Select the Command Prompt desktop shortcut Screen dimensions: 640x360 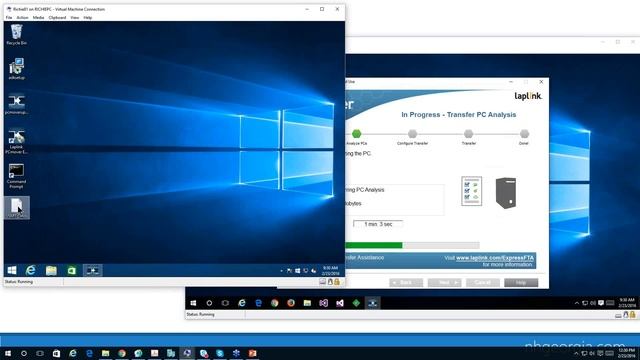[x=16, y=176]
